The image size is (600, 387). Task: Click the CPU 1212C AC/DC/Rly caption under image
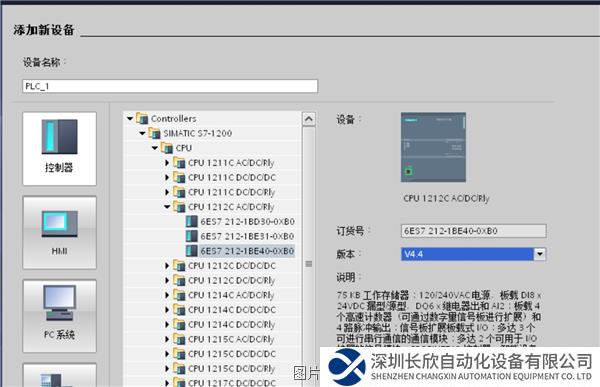pyautogui.click(x=446, y=199)
